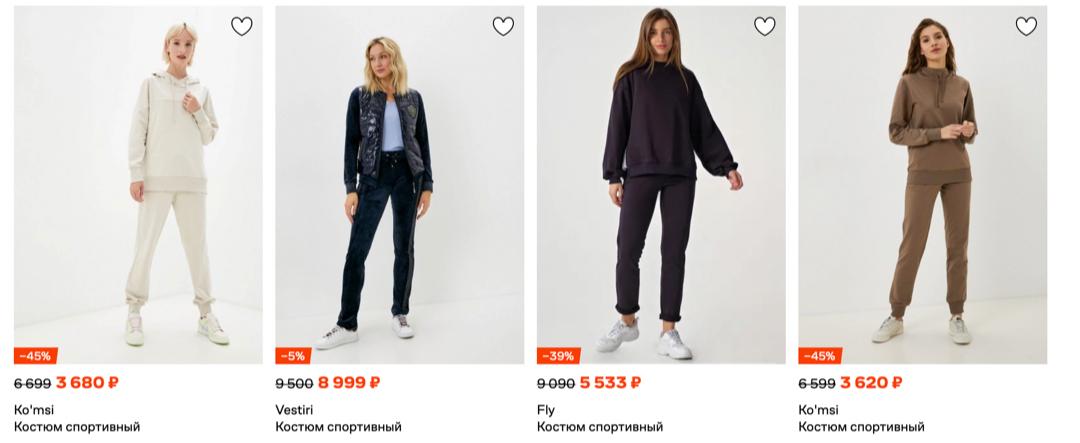Click the 8 999 ₽ sale price
The height and width of the screenshot is (443, 1080).
point(349,382)
